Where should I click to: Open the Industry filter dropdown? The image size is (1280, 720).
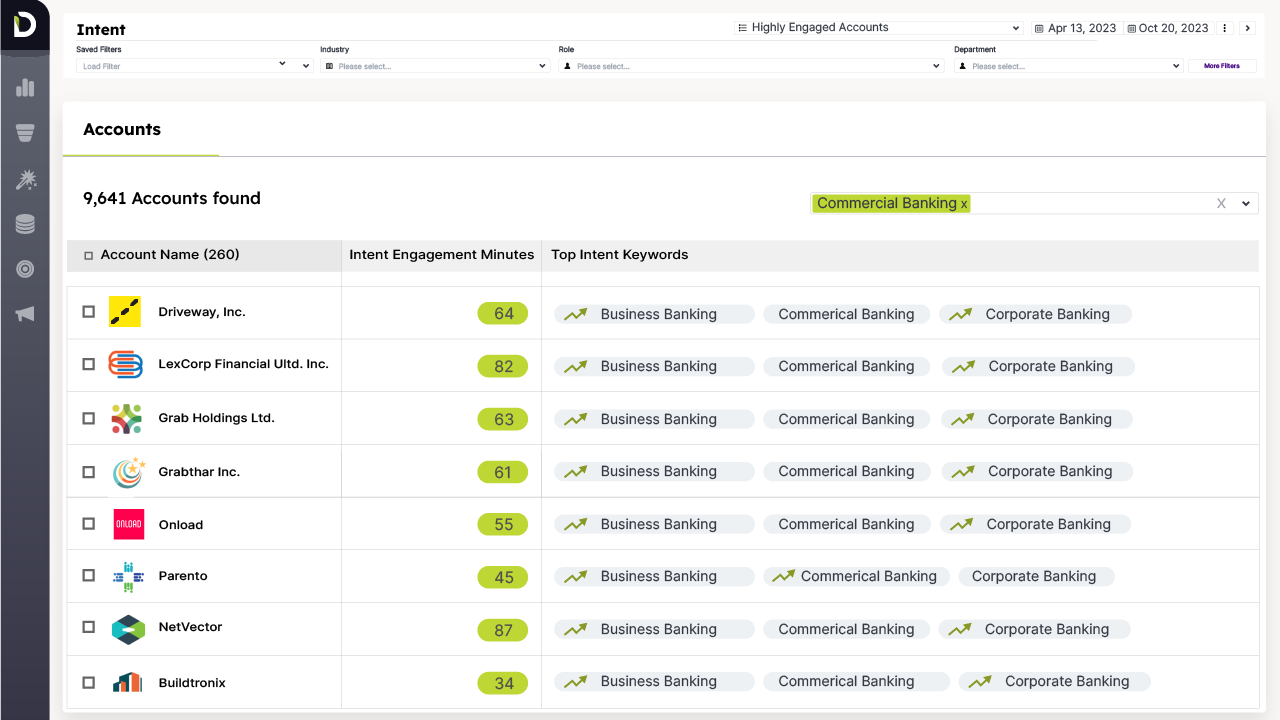pos(435,66)
